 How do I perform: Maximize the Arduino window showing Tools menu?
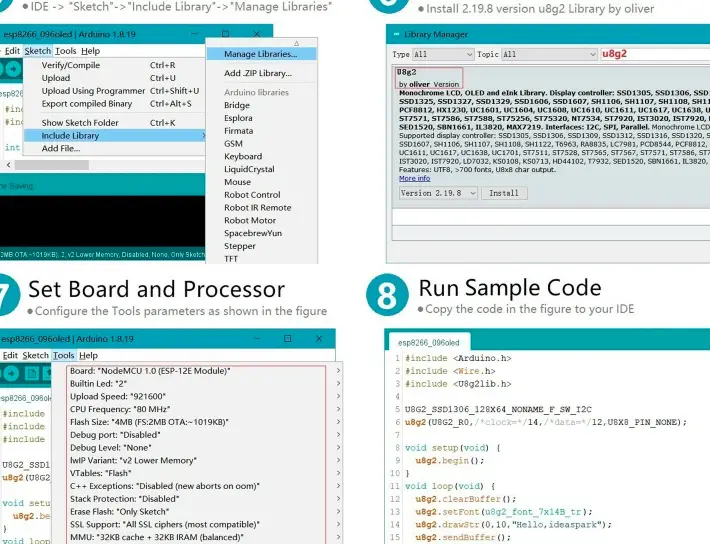pyautogui.click(x=287, y=339)
